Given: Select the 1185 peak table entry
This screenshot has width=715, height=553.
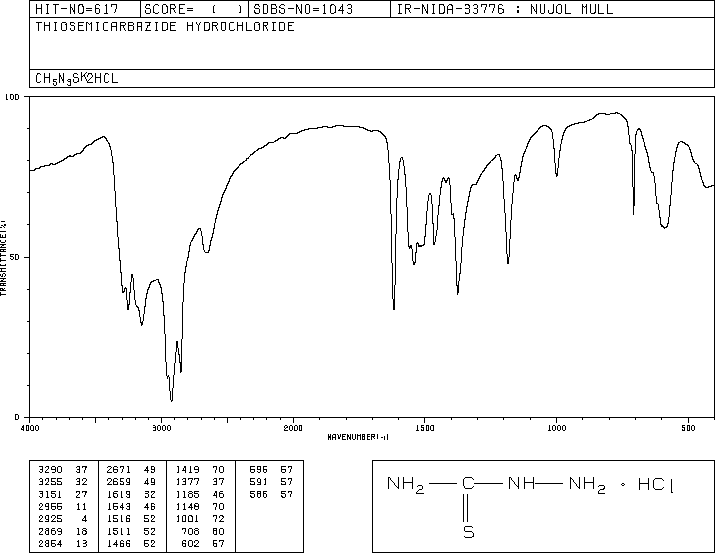Looking at the screenshot, I should pos(200,494).
